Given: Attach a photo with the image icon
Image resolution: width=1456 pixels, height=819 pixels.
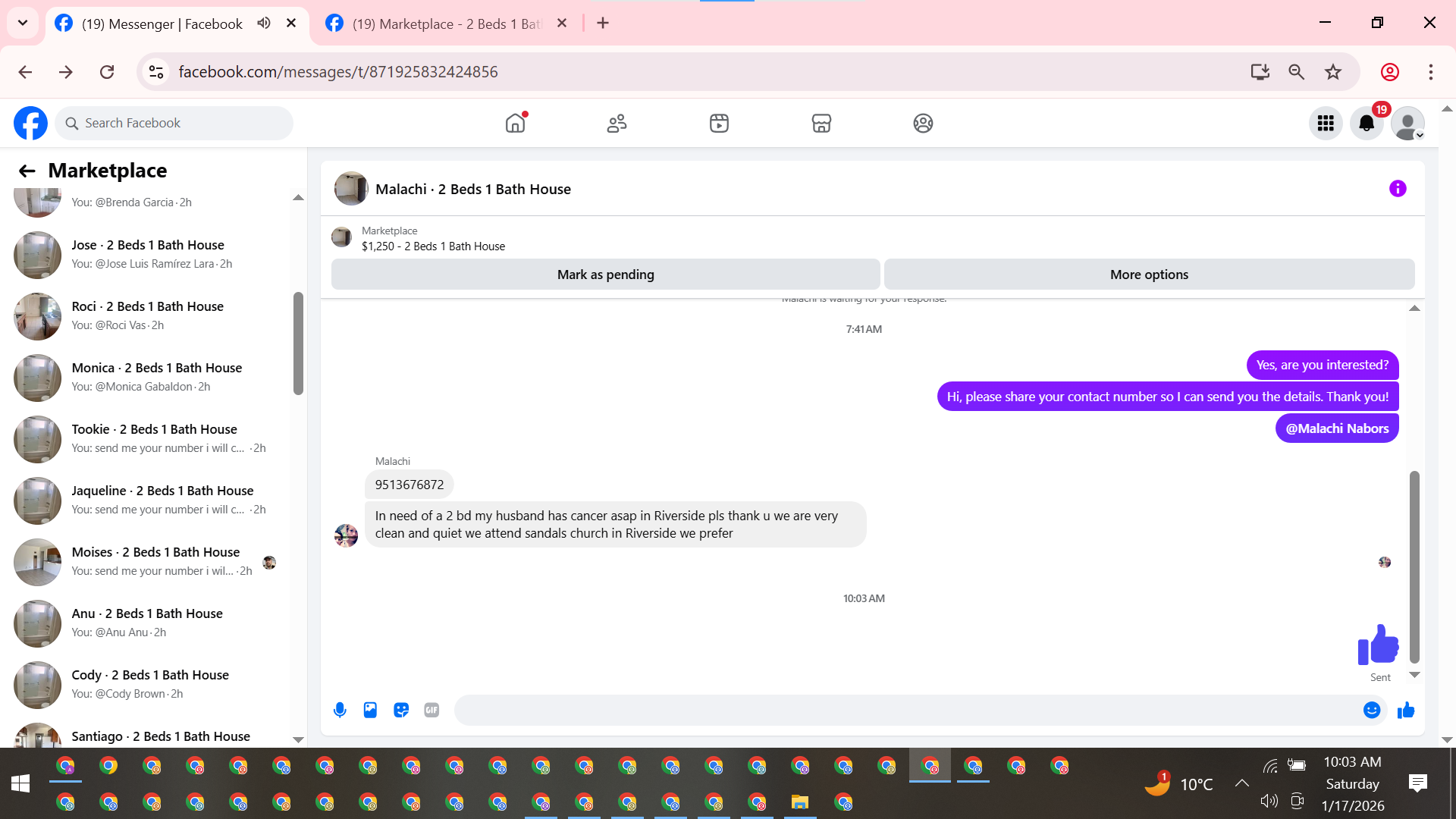Looking at the screenshot, I should (x=370, y=710).
